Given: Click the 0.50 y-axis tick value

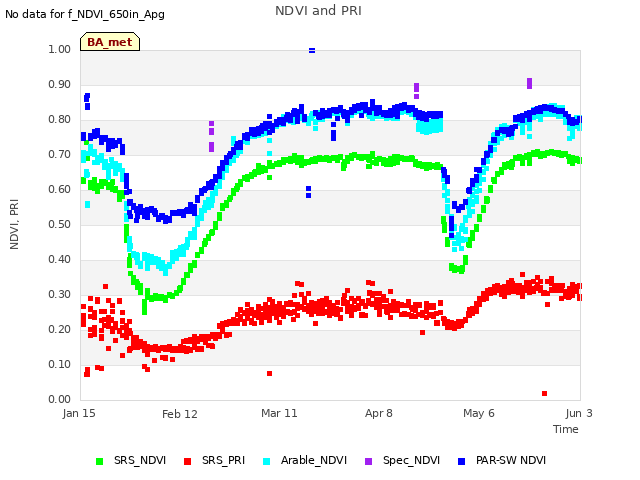Looking at the screenshot, I should click(60, 224).
